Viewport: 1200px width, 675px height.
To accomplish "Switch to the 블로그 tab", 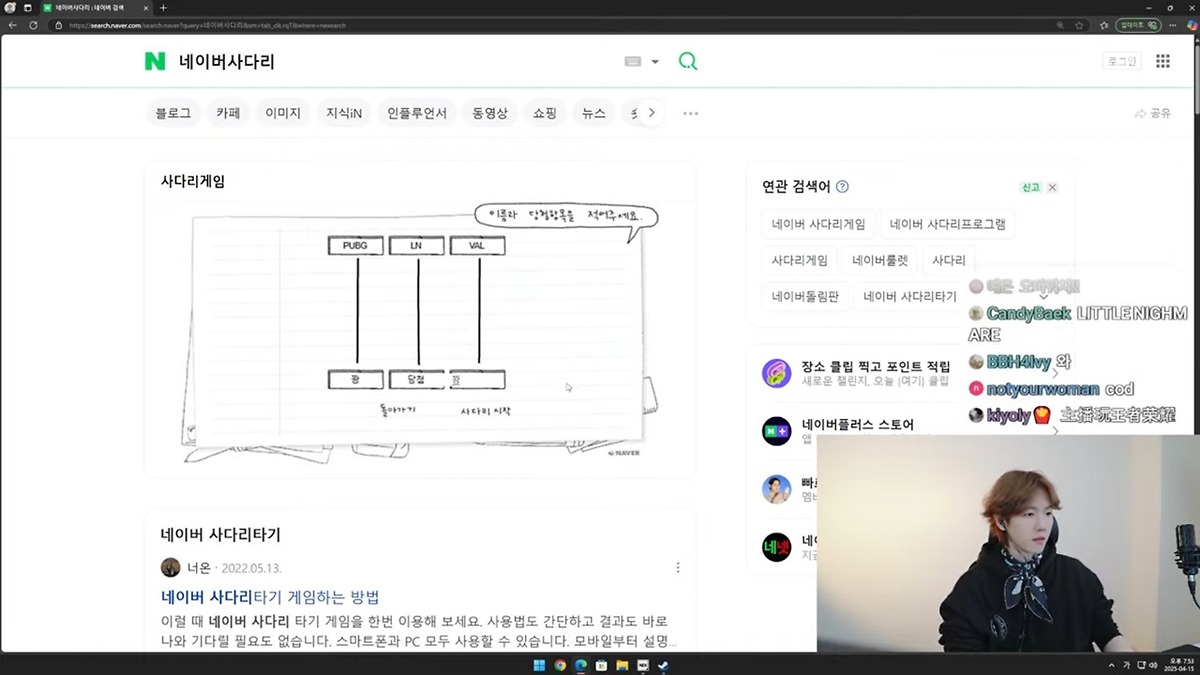I will tap(173, 114).
